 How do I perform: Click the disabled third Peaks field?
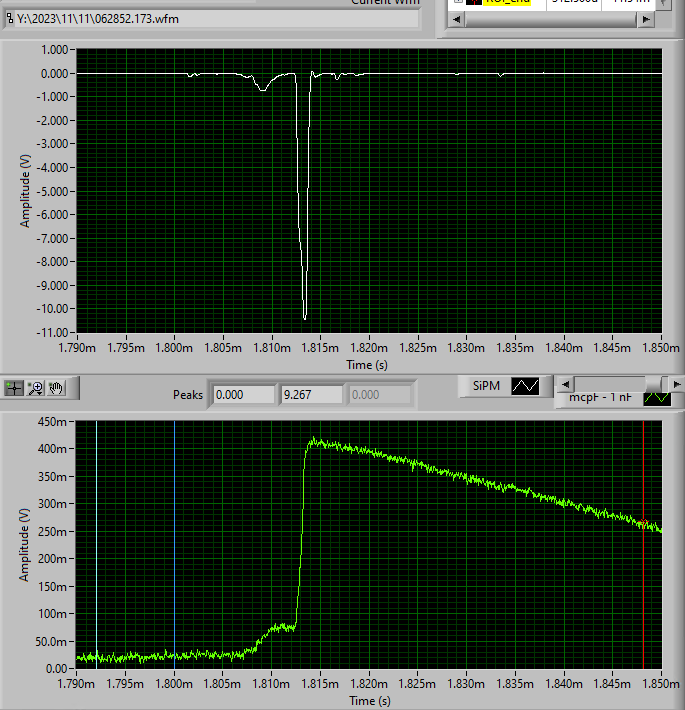[379, 395]
